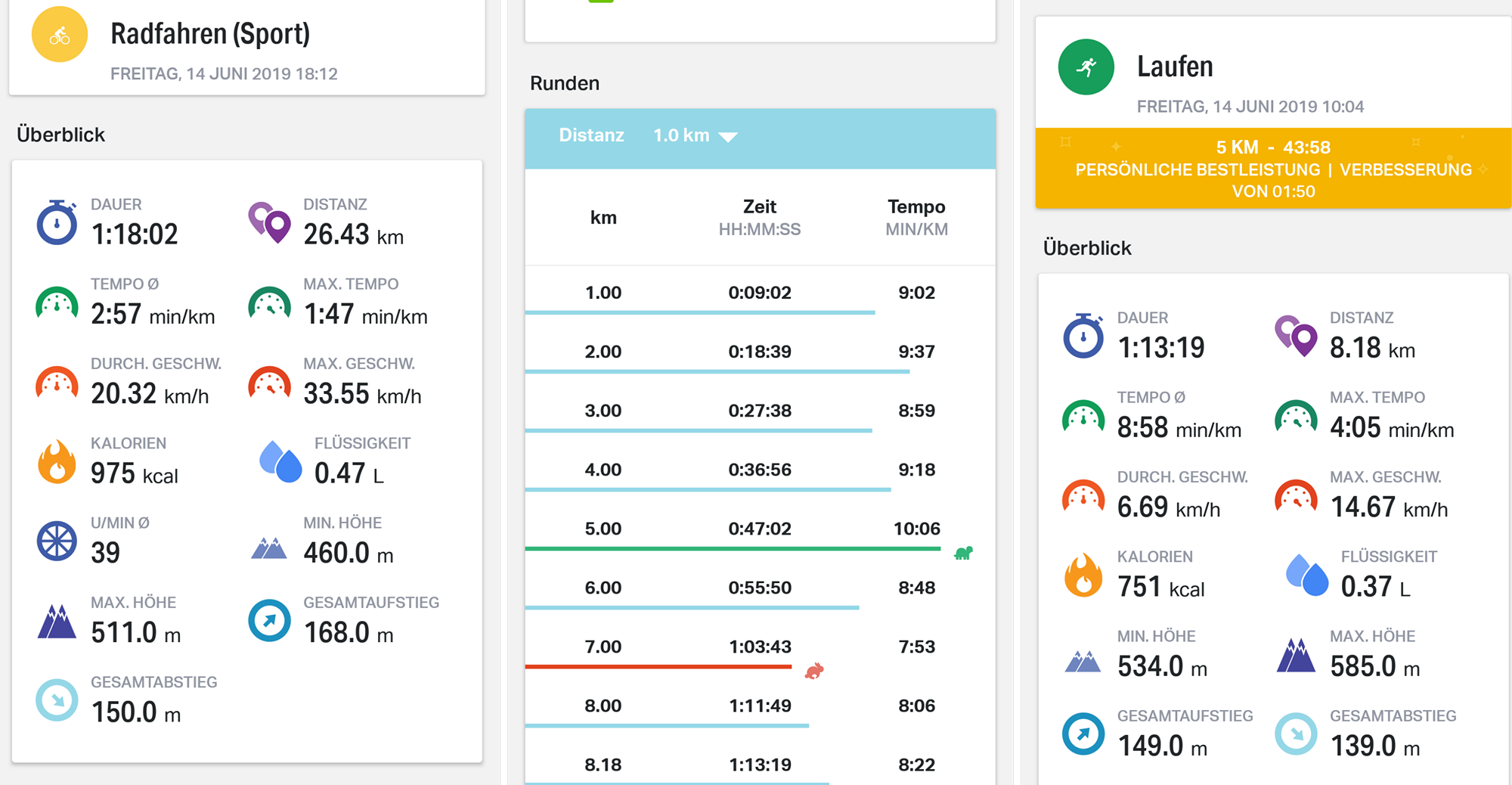Click the stopwatch icon beside 1:18:02
Viewport: 1512px width, 785px height.
pyautogui.click(x=57, y=222)
